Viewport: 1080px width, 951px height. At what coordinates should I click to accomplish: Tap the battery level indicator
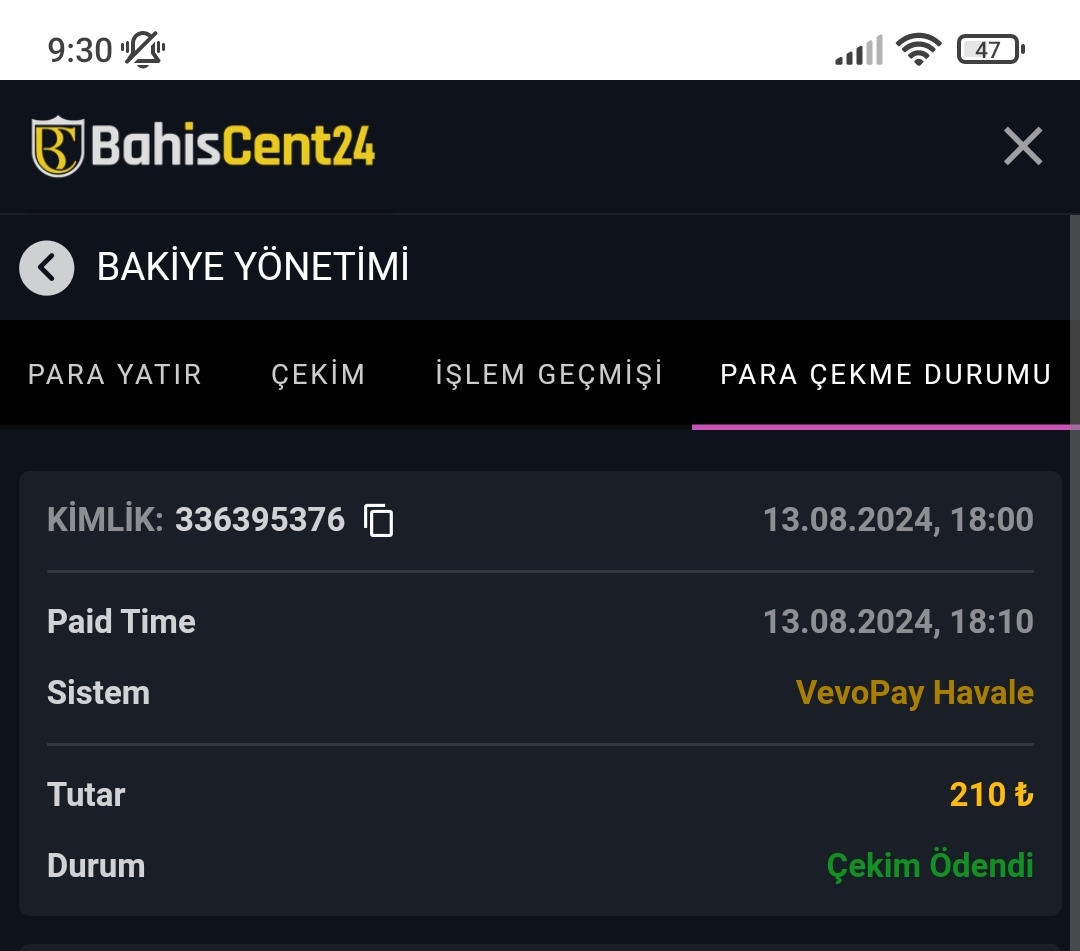pos(989,49)
